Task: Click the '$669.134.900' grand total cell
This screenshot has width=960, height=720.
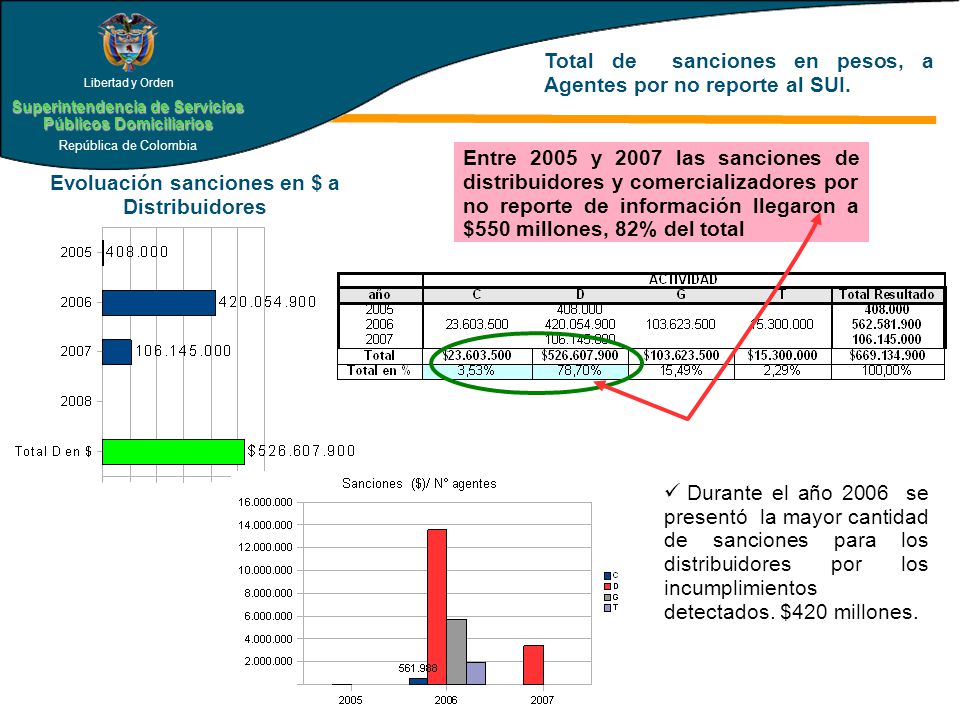Action: tap(887, 356)
